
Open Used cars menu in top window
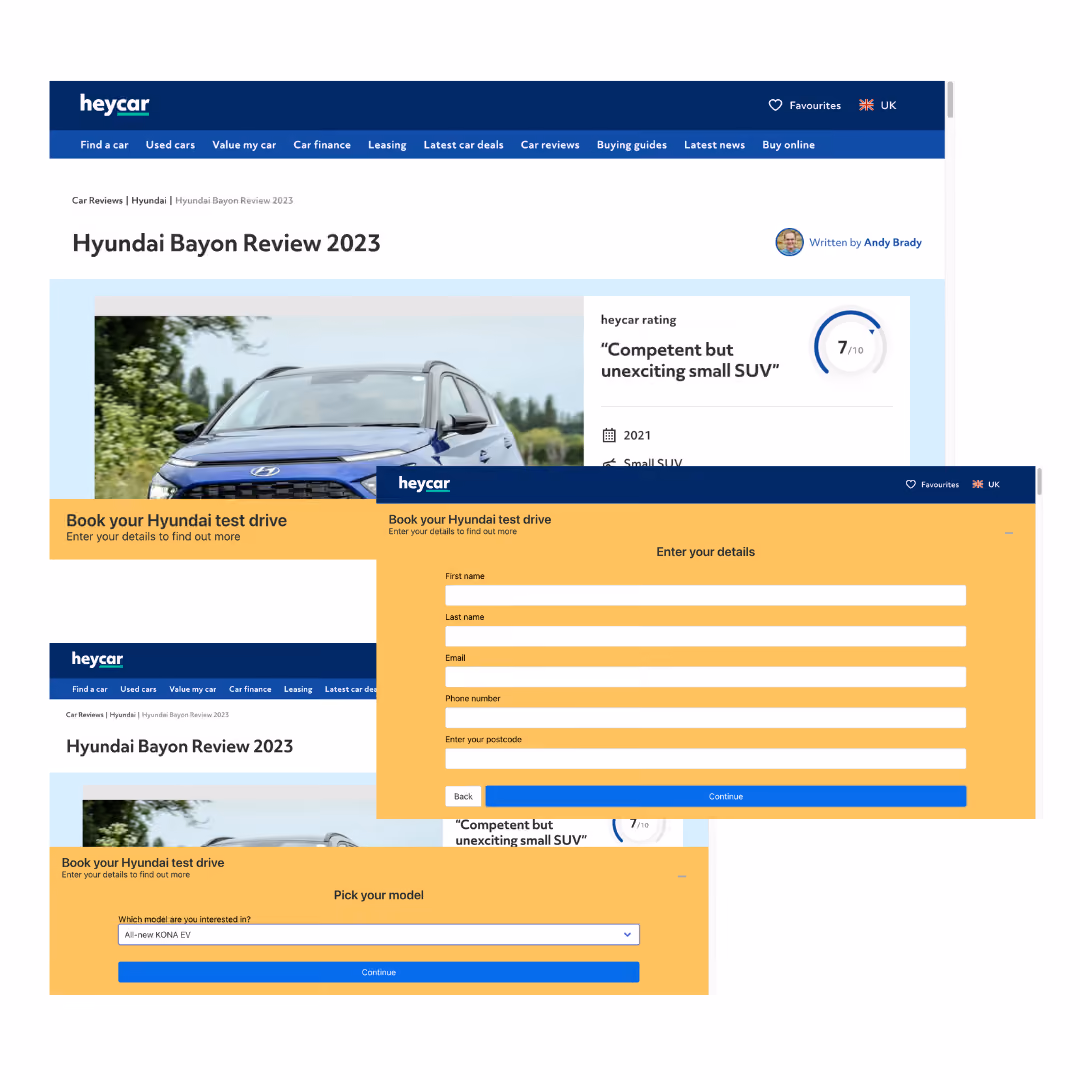pyautogui.click(x=170, y=145)
